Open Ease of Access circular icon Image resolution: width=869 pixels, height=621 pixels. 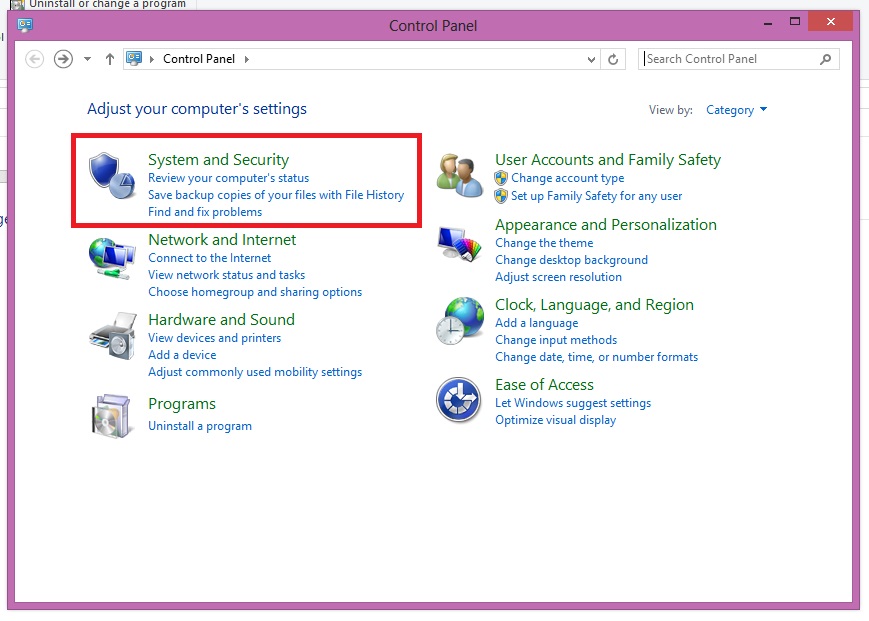coord(458,400)
